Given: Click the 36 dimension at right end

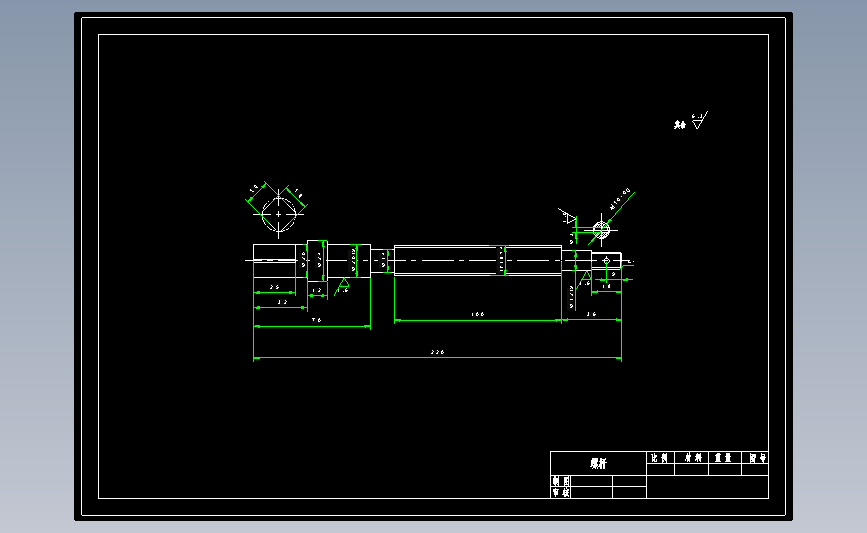Looking at the screenshot, I should (592, 314).
